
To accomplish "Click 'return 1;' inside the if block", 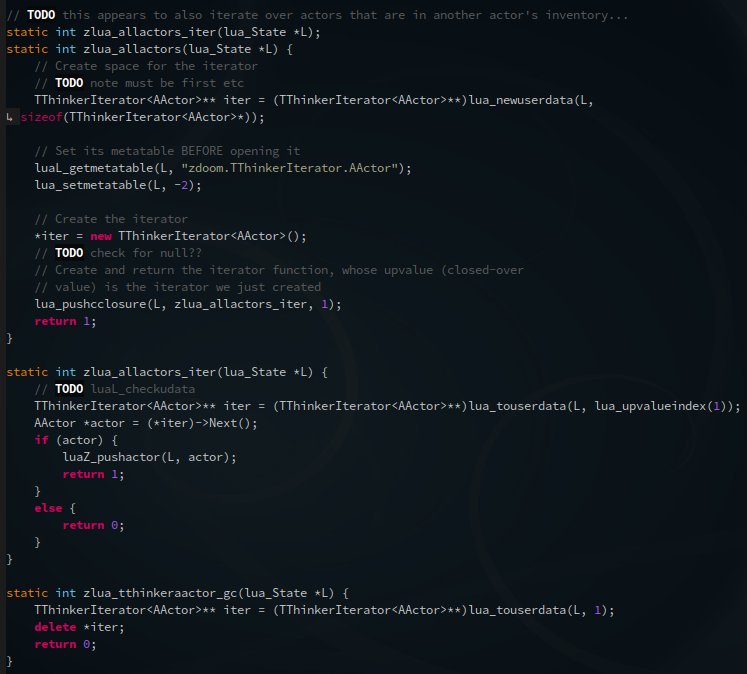I will click(93, 474).
